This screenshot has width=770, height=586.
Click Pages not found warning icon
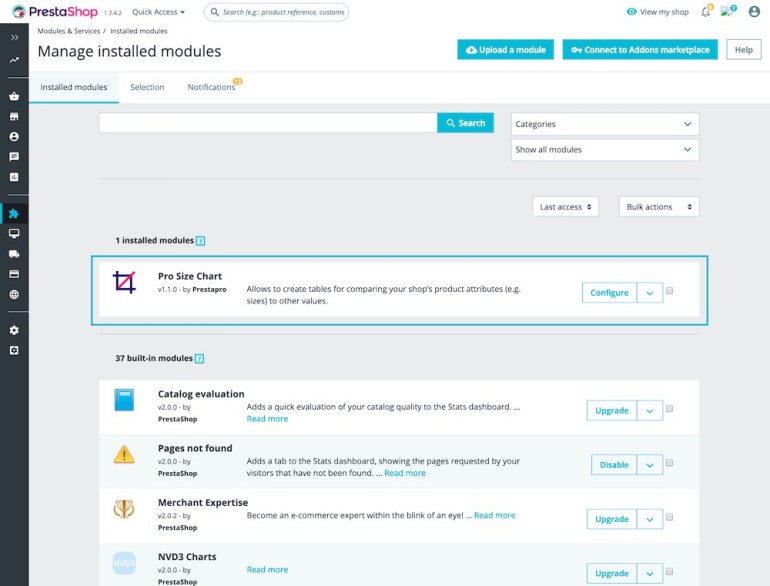point(124,454)
